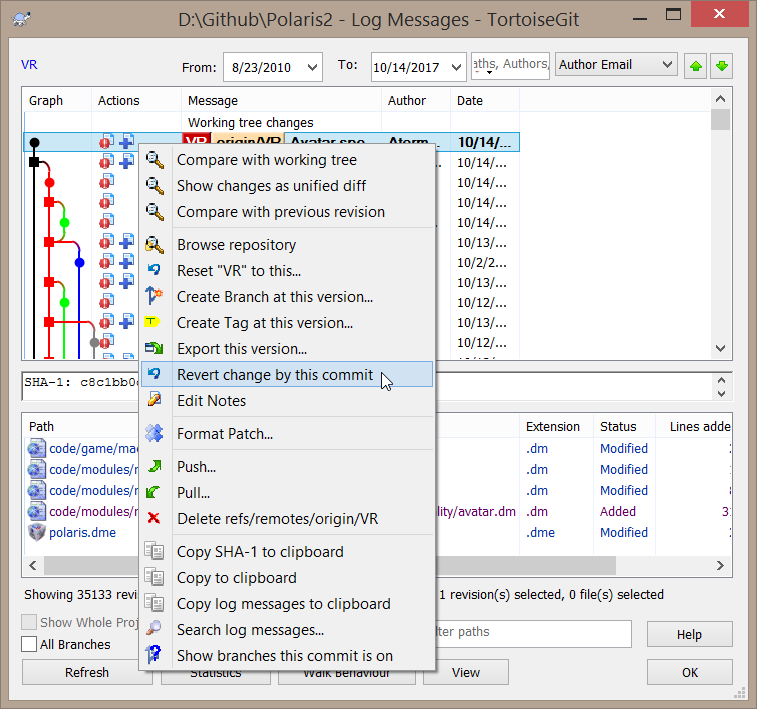The height and width of the screenshot is (709, 757).
Task: Click the green up arrow navigation button
Action: pos(696,66)
